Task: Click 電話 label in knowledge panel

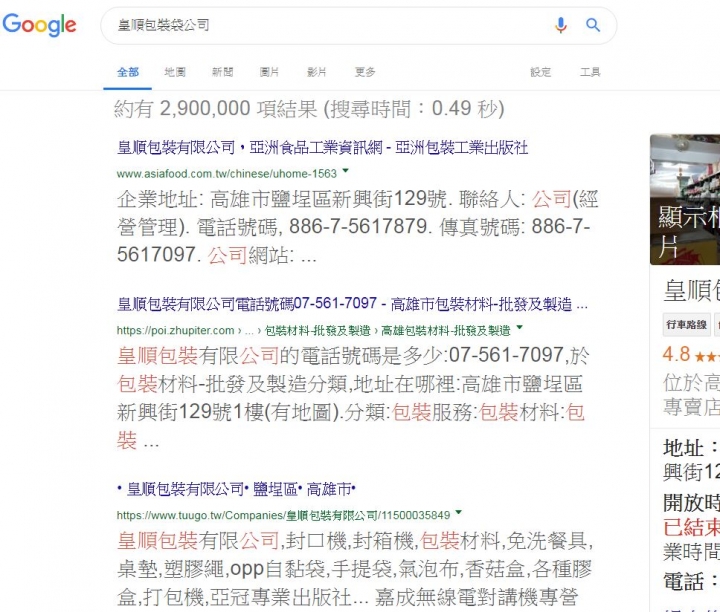Action: coord(690,581)
